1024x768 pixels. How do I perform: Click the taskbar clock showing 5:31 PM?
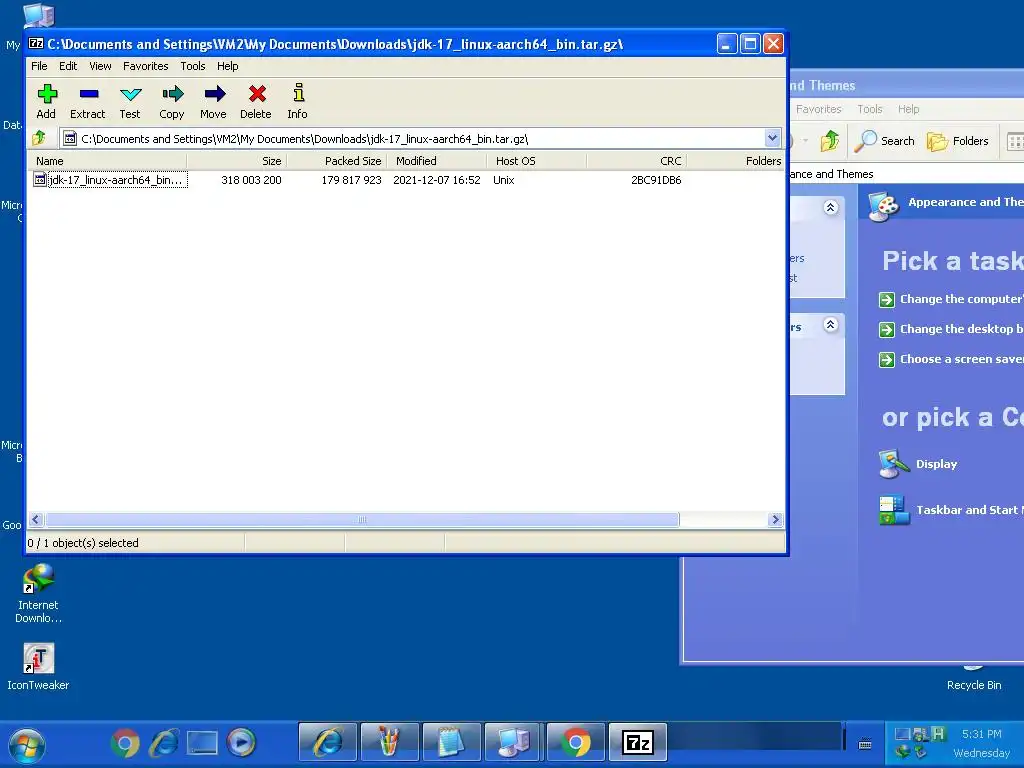point(981,735)
